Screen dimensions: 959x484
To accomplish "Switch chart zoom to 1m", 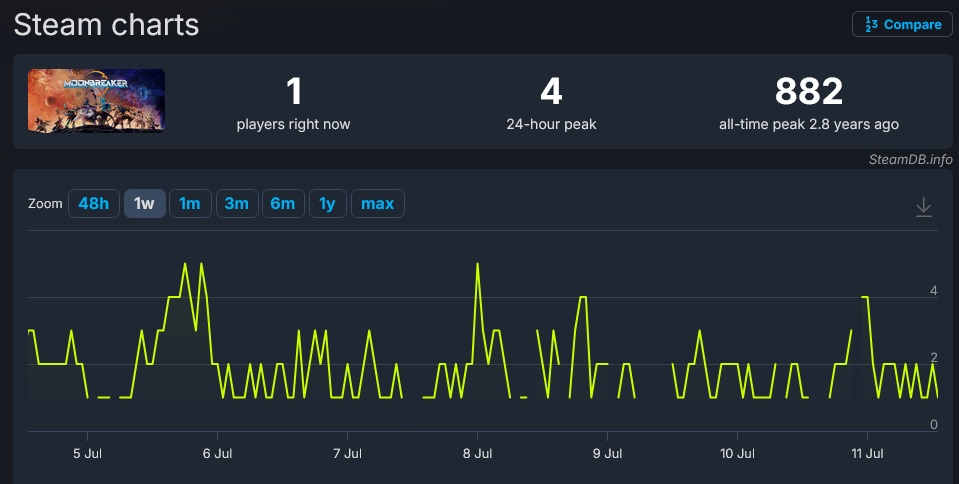I will (190, 204).
